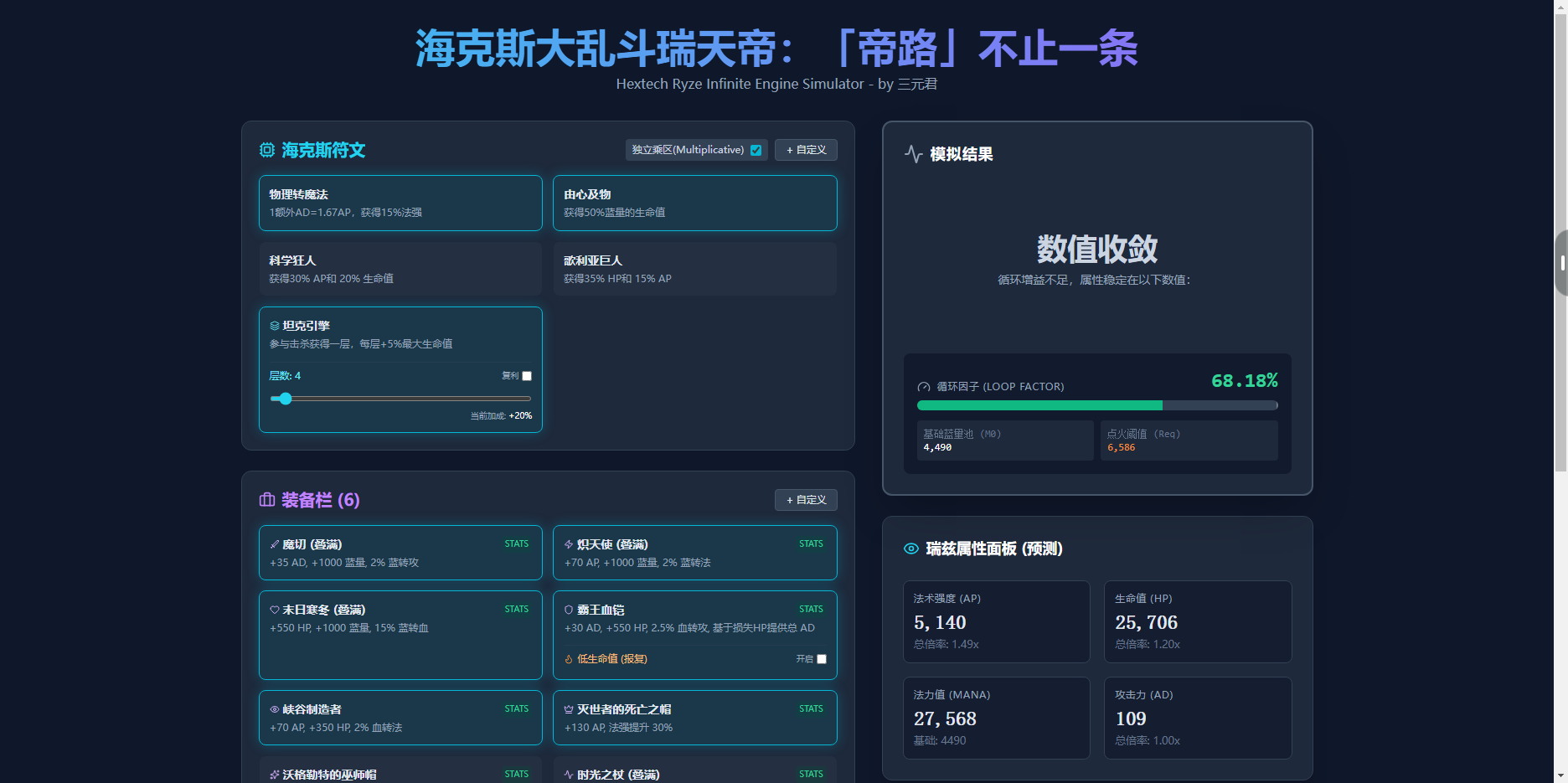Click the layers icon on the 坦克引擎 card
1568x783 pixels.
pos(274,326)
